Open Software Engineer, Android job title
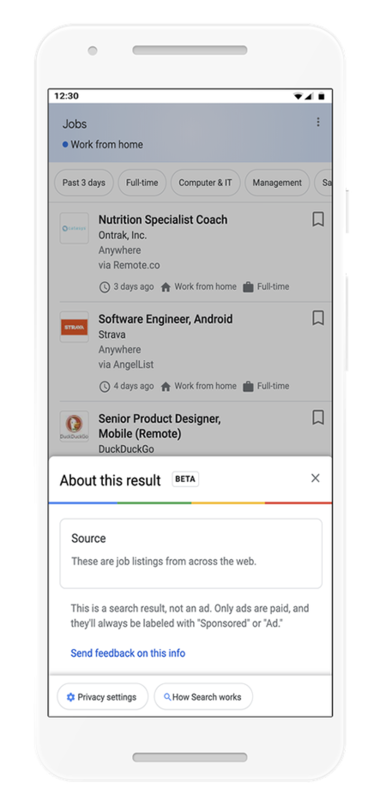 [165, 319]
